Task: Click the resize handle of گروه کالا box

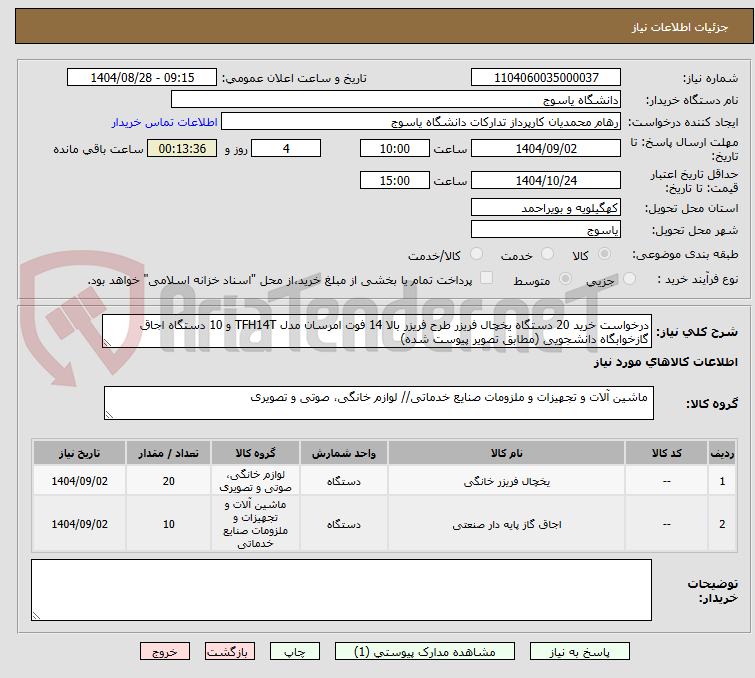Action: pyautogui.click(x=109, y=415)
